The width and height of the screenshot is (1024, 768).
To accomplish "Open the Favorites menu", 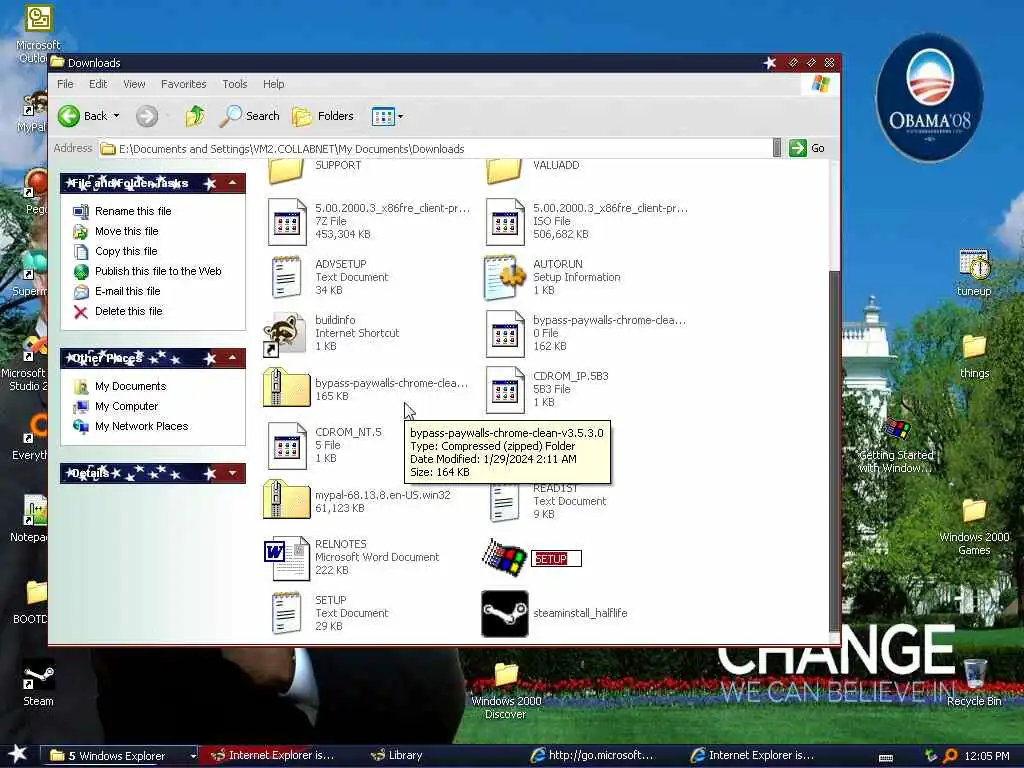I will tap(184, 84).
